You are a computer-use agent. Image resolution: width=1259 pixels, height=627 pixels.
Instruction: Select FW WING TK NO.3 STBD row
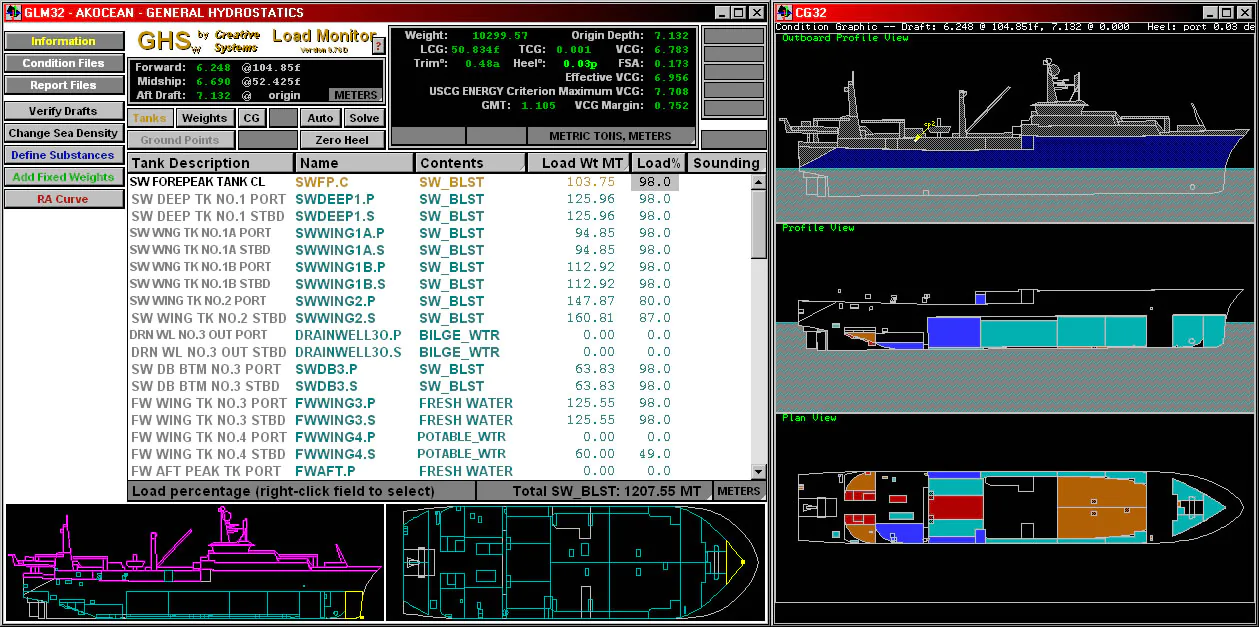(x=439, y=420)
